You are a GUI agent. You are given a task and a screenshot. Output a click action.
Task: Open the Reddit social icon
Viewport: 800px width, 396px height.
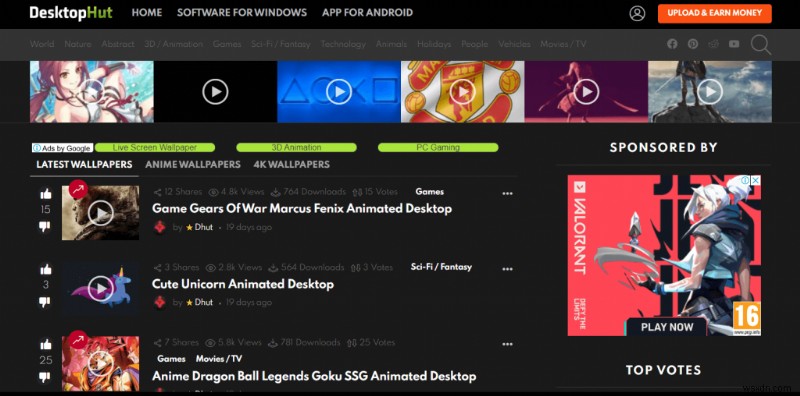pyautogui.click(x=714, y=44)
